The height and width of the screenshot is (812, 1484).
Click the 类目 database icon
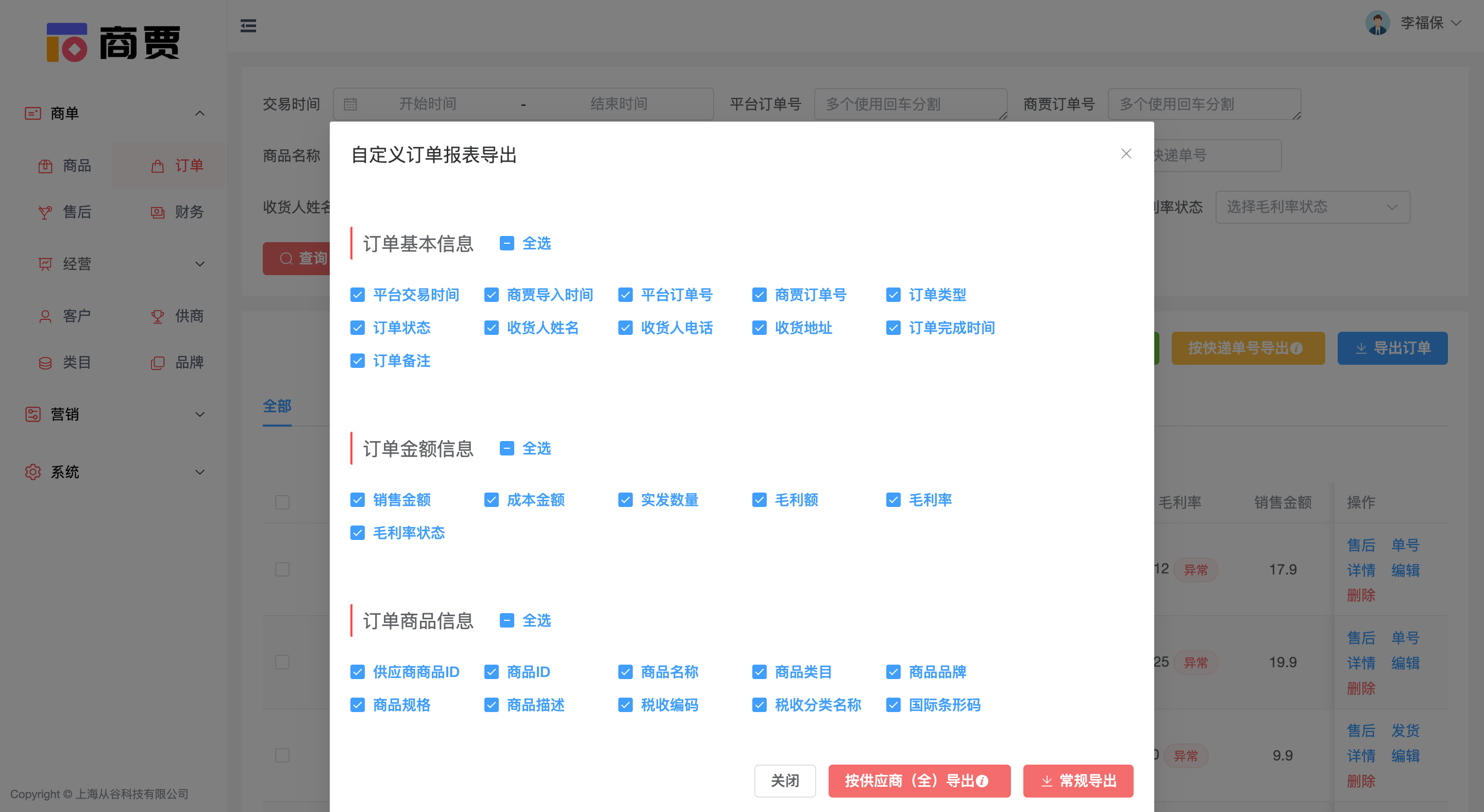(45, 362)
